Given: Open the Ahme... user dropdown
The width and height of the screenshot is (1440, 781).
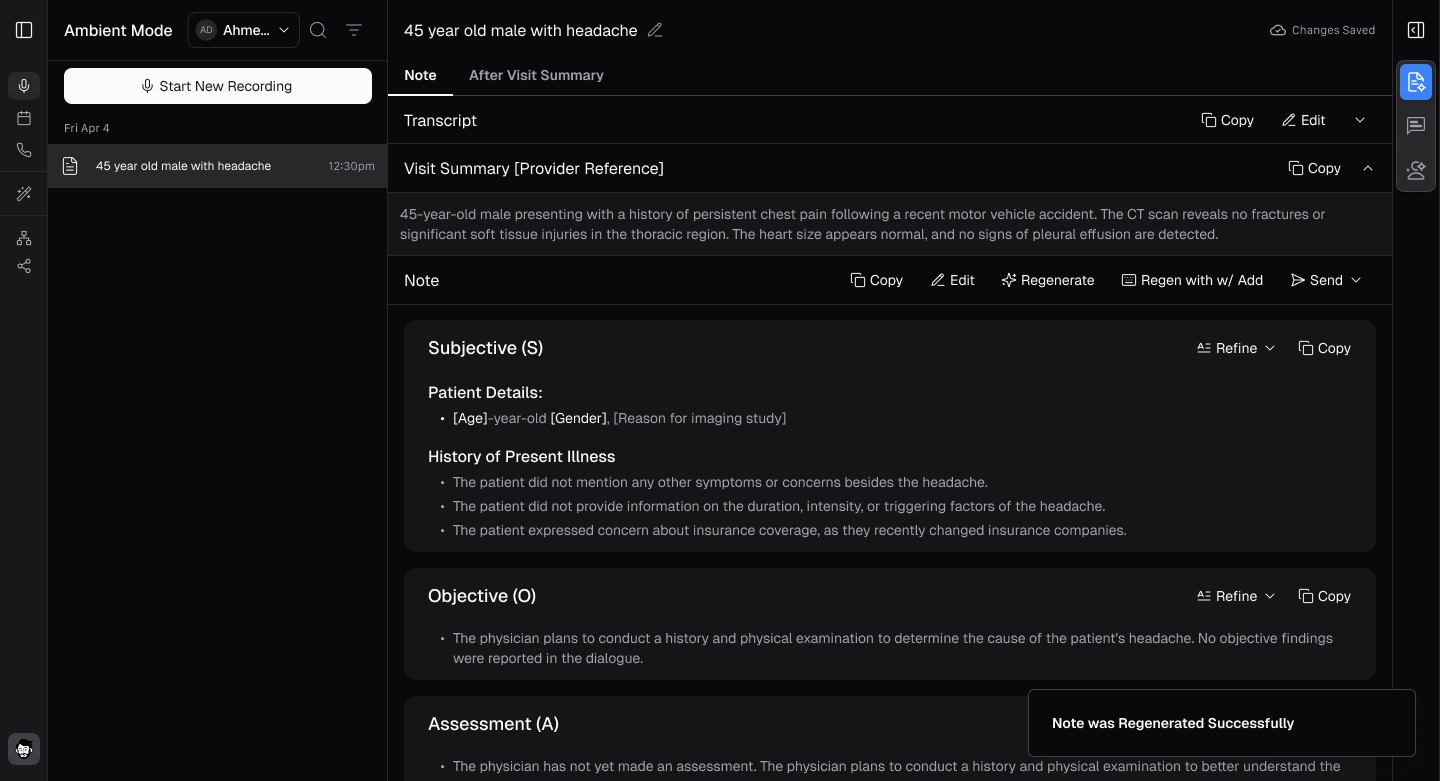Looking at the screenshot, I should click(x=244, y=30).
